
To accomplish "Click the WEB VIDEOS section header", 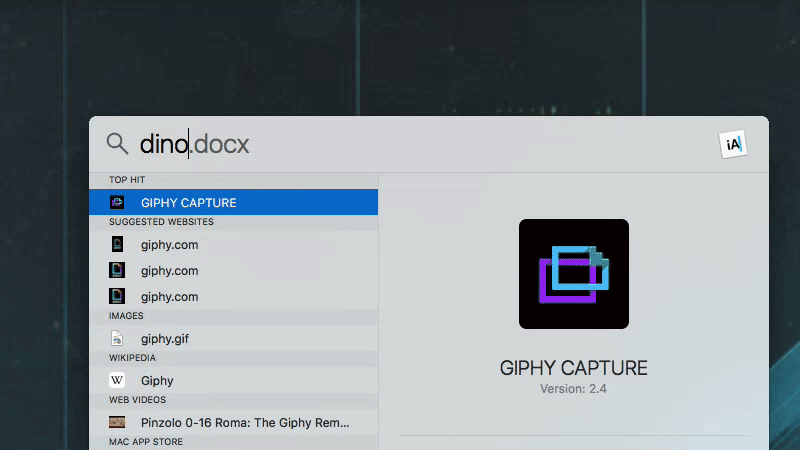I will [x=137, y=399].
